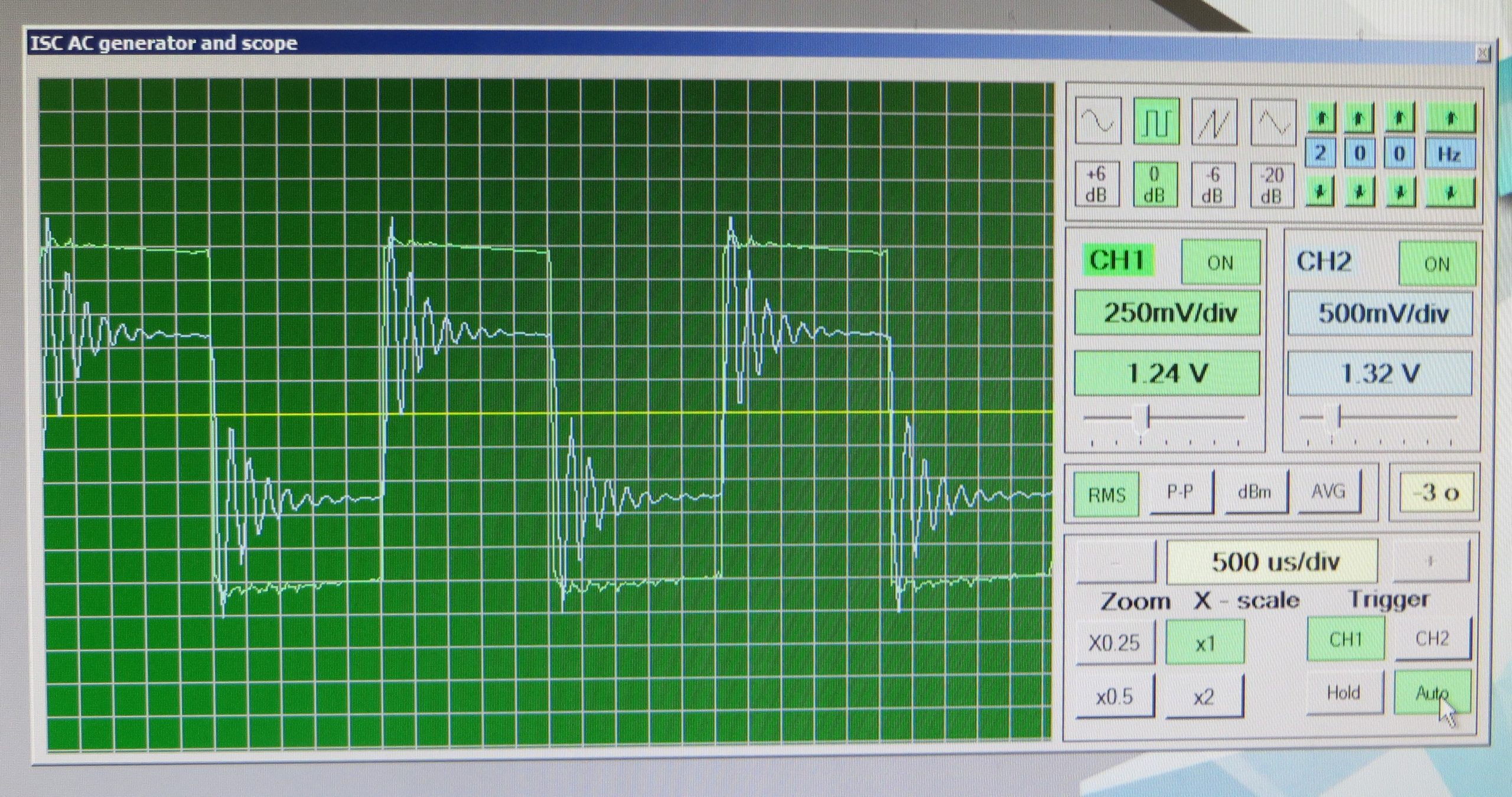Image resolution: width=1512 pixels, height=797 pixels.
Task: Select the square wave generator icon
Action: pos(1156,122)
